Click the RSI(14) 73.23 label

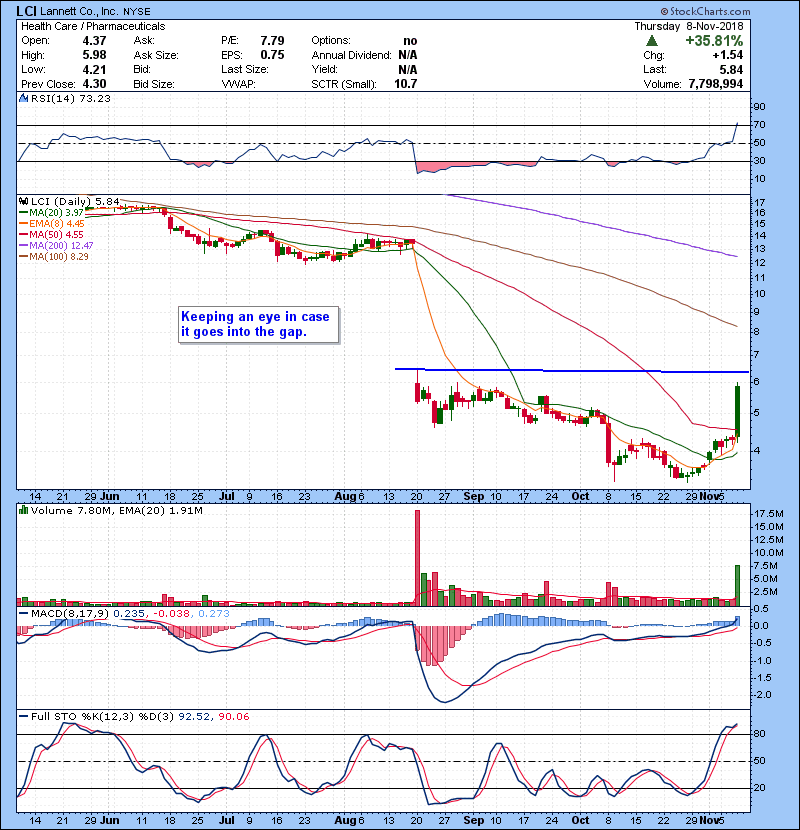coord(70,98)
